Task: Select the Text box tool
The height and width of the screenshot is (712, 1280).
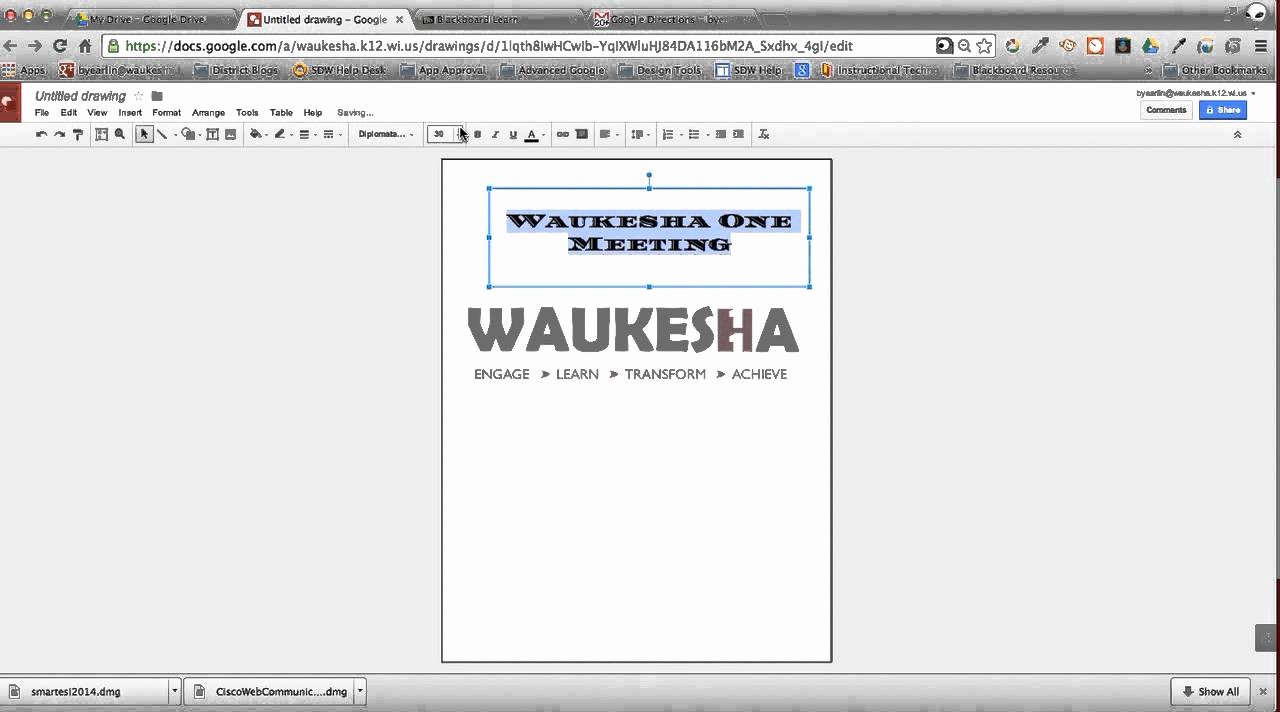Action: (212, 134)
